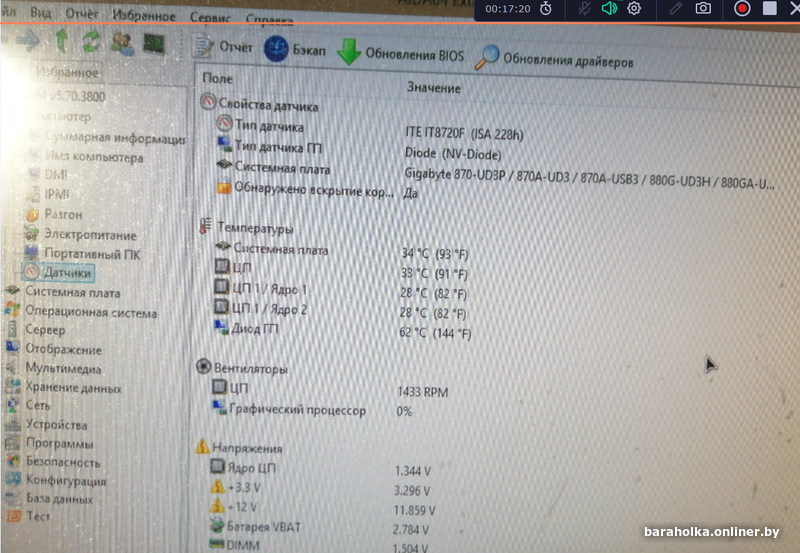Toggle the green speaker sound icon

click(609, 8)
